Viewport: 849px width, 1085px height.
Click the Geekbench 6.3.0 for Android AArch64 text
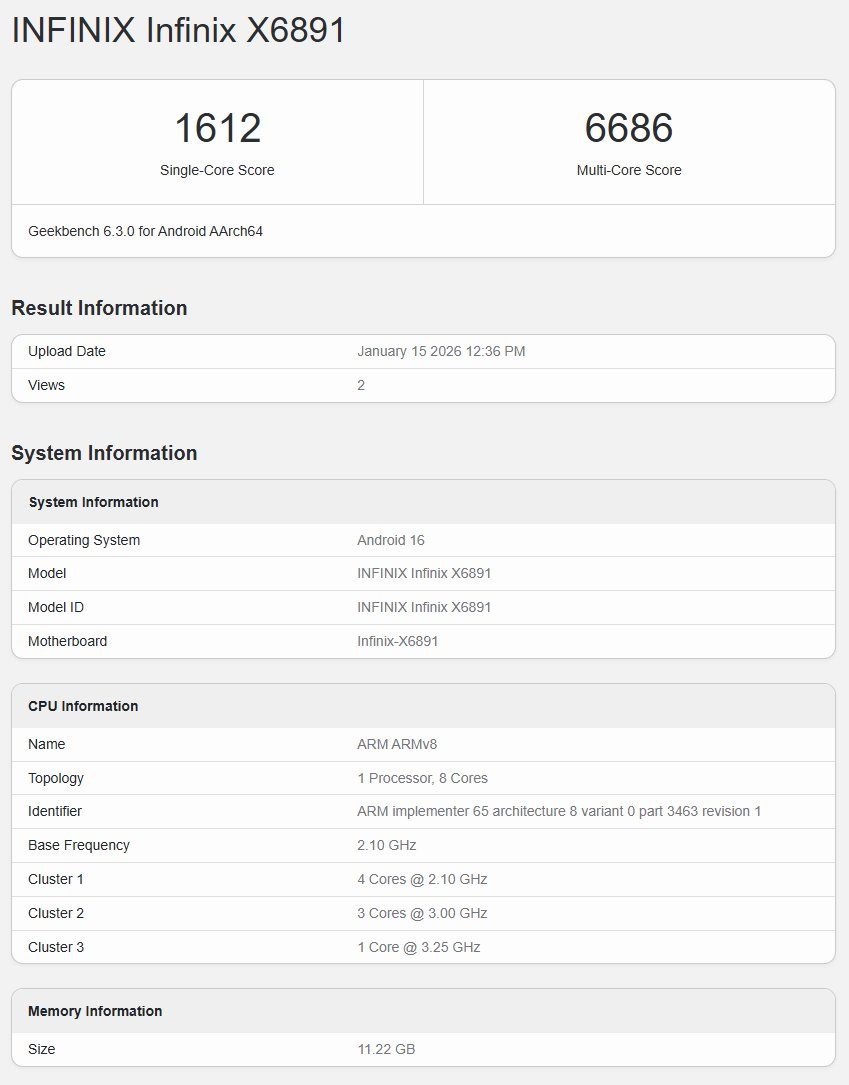point(145,230)
